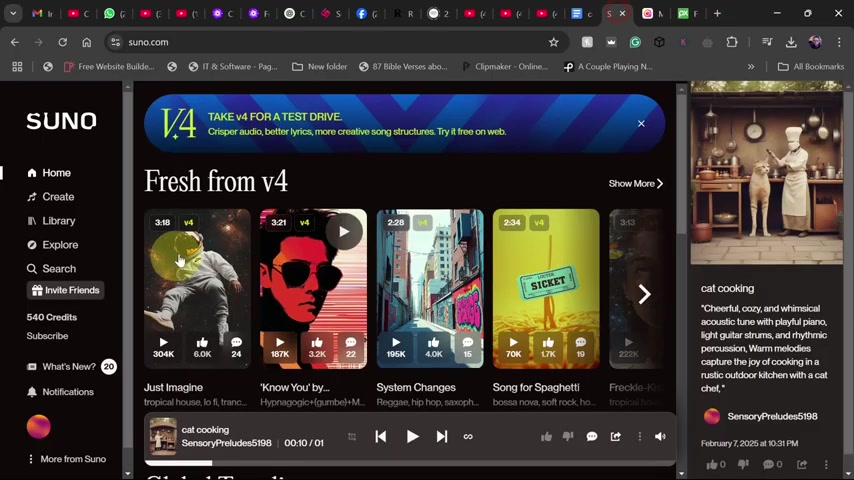Skip to next track in player
The image size is (854, 480).
click(x=442, y=436)
